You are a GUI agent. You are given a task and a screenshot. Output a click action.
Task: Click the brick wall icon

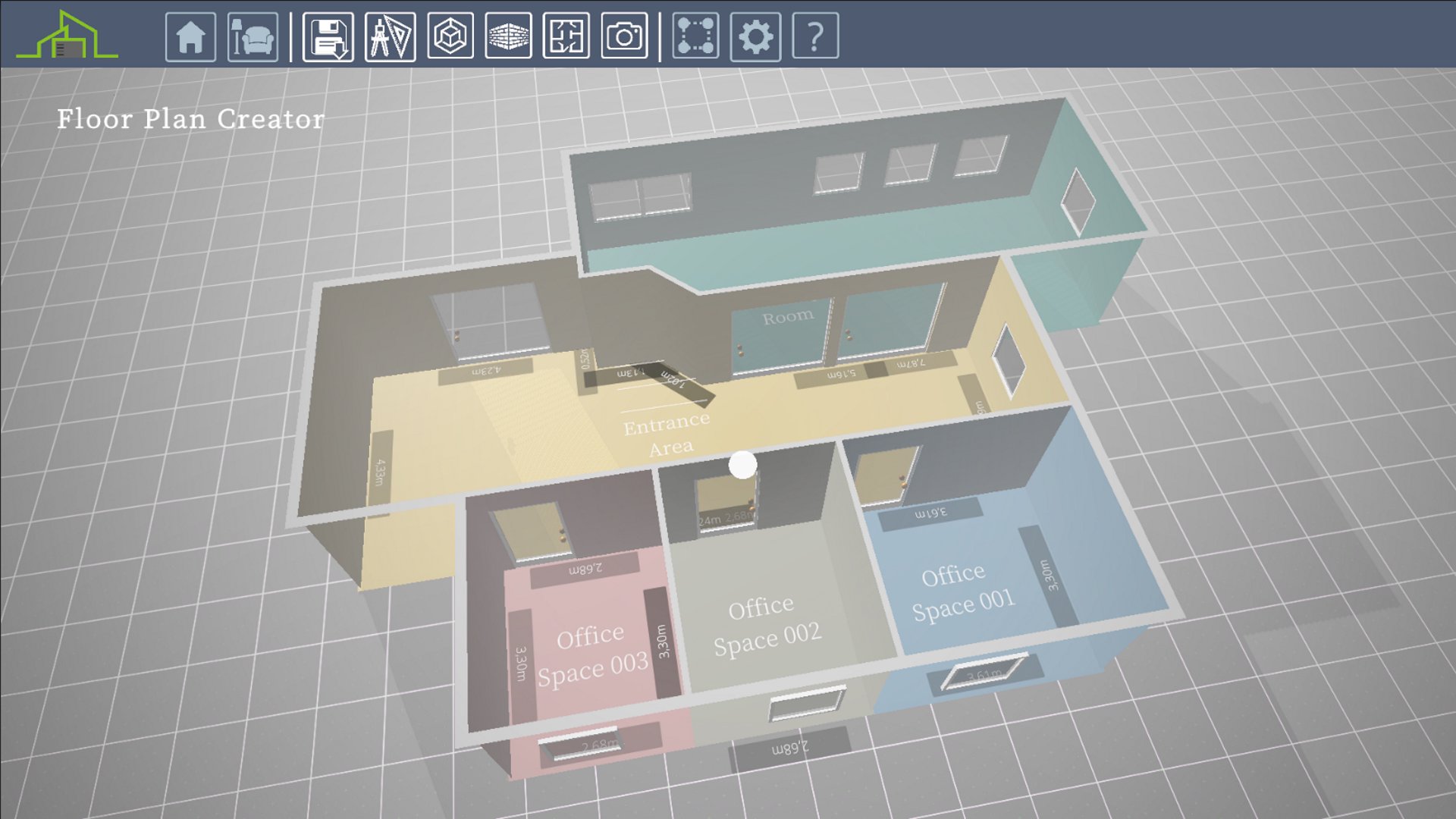coord(508,36)
